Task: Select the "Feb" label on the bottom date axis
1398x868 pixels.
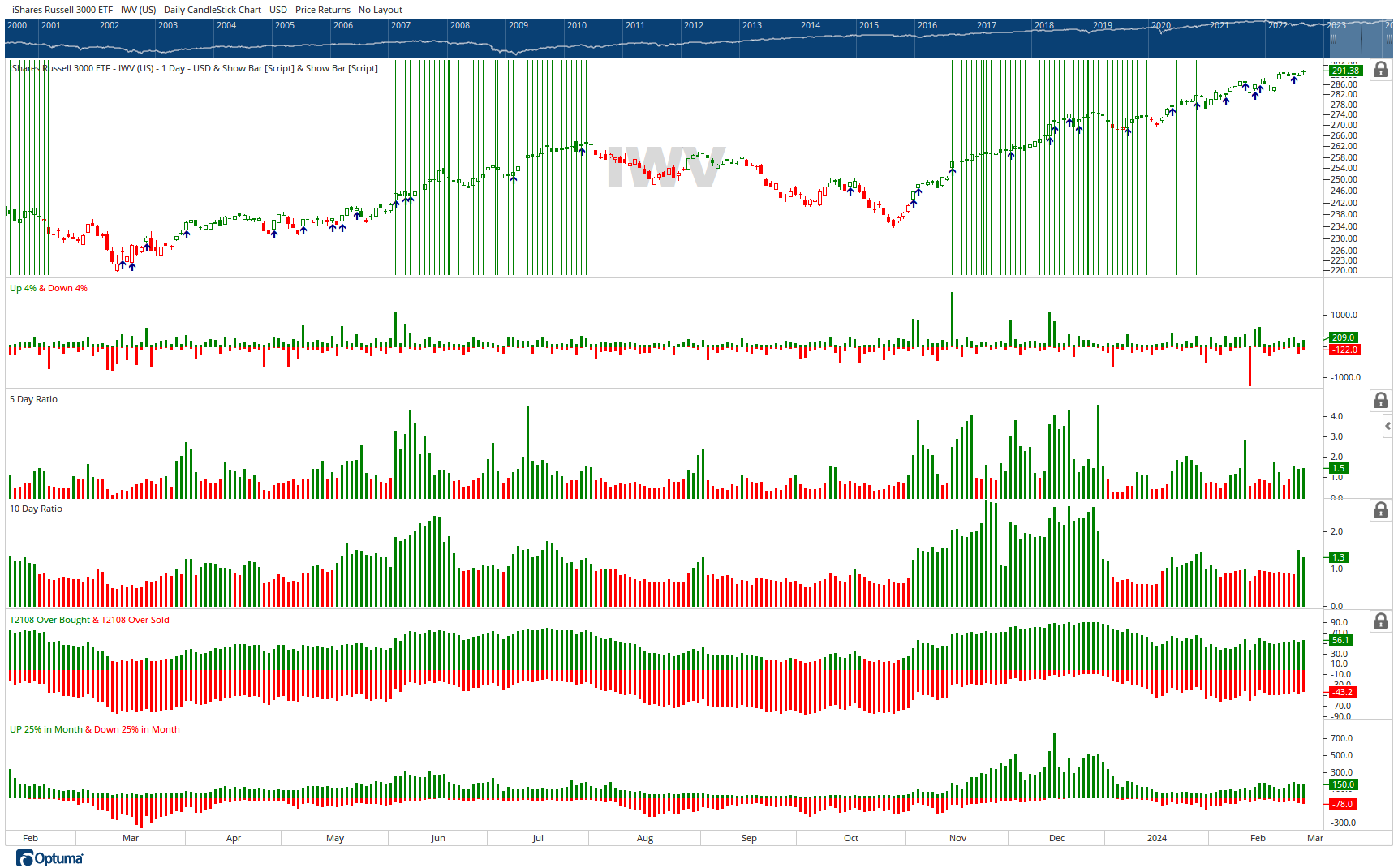Action: [30, 838]
